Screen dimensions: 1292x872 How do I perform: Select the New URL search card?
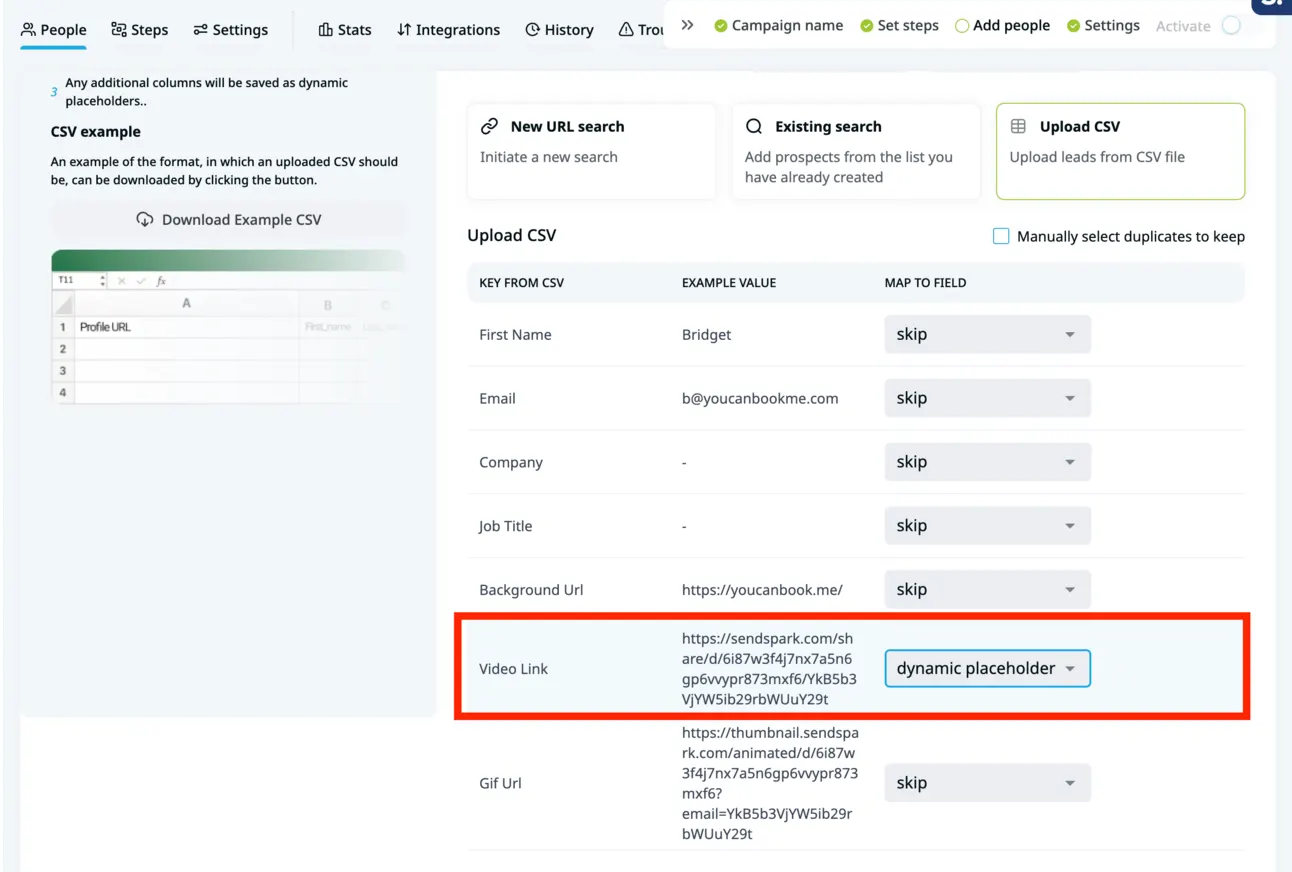click(592, 151)
